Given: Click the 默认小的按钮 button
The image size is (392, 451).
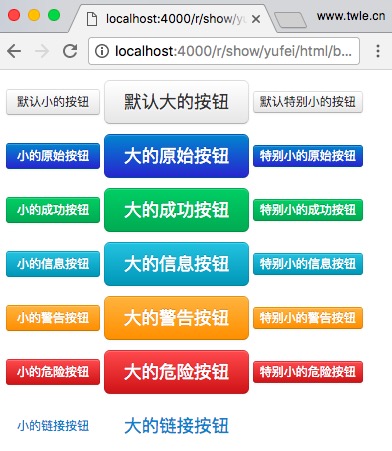Looking at the screenshot, I should pyautogui.click(x=53, y=102).
